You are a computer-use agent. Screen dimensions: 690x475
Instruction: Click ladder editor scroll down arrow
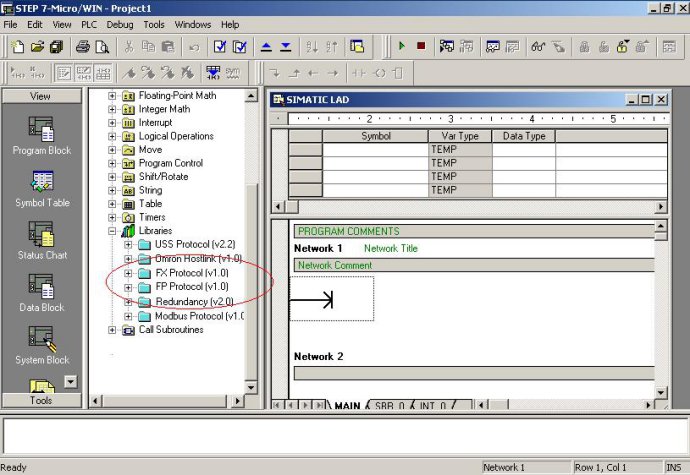(661, 393)
